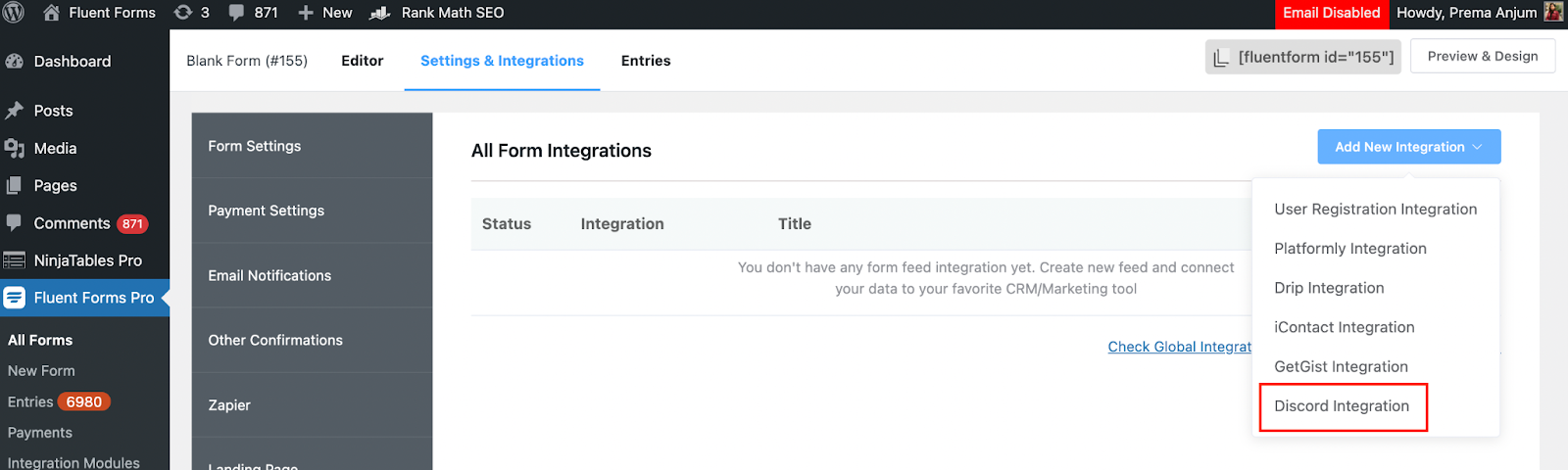
Task: Open Media library from sidebar icon
Action: click(x=15, y=148)
